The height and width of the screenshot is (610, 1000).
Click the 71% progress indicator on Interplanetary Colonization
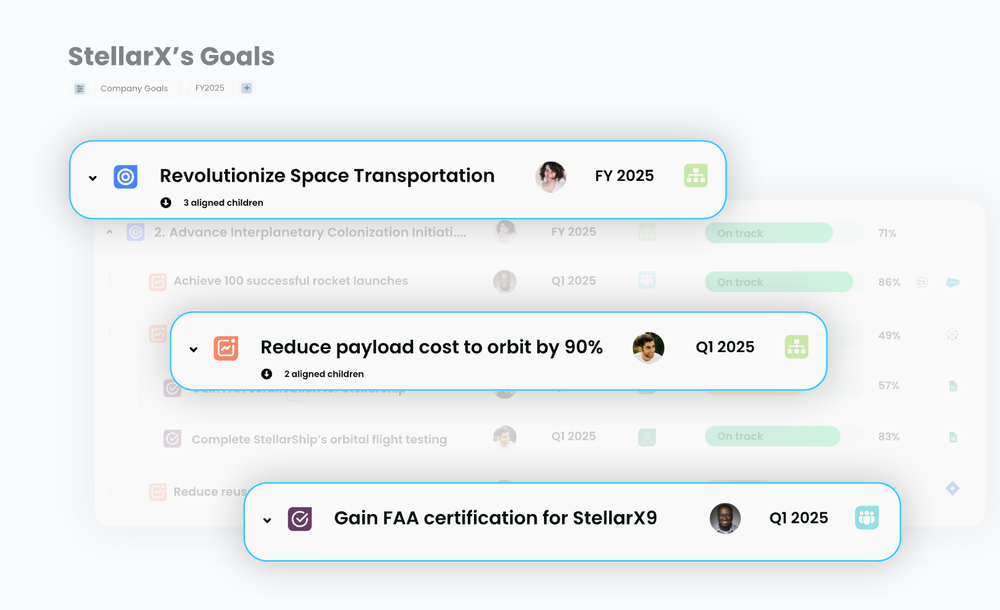(x=888, y=233)
